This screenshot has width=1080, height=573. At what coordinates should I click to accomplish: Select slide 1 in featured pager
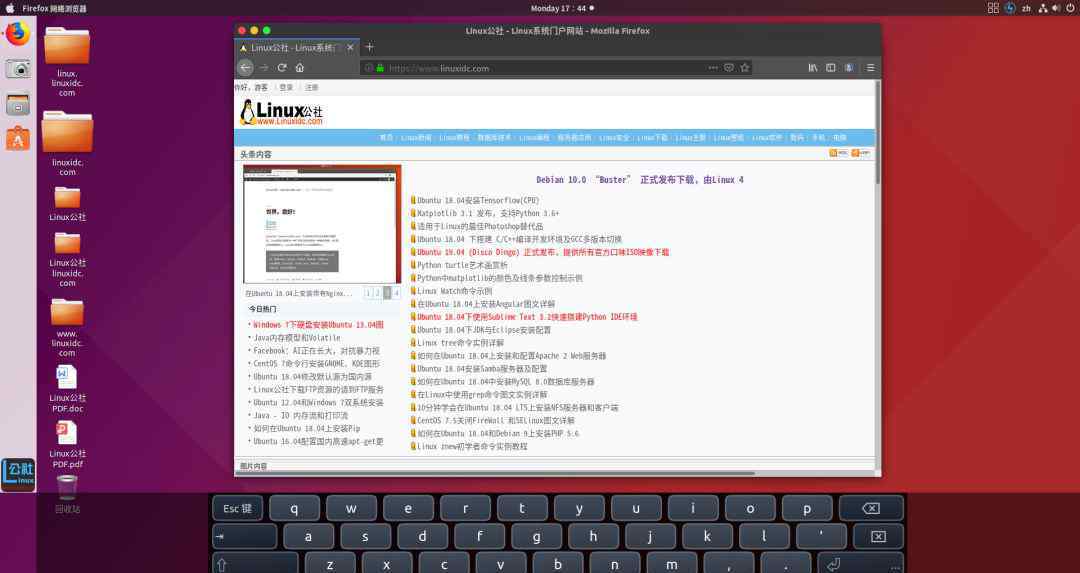pyautogui.click(x=368, y=293)
